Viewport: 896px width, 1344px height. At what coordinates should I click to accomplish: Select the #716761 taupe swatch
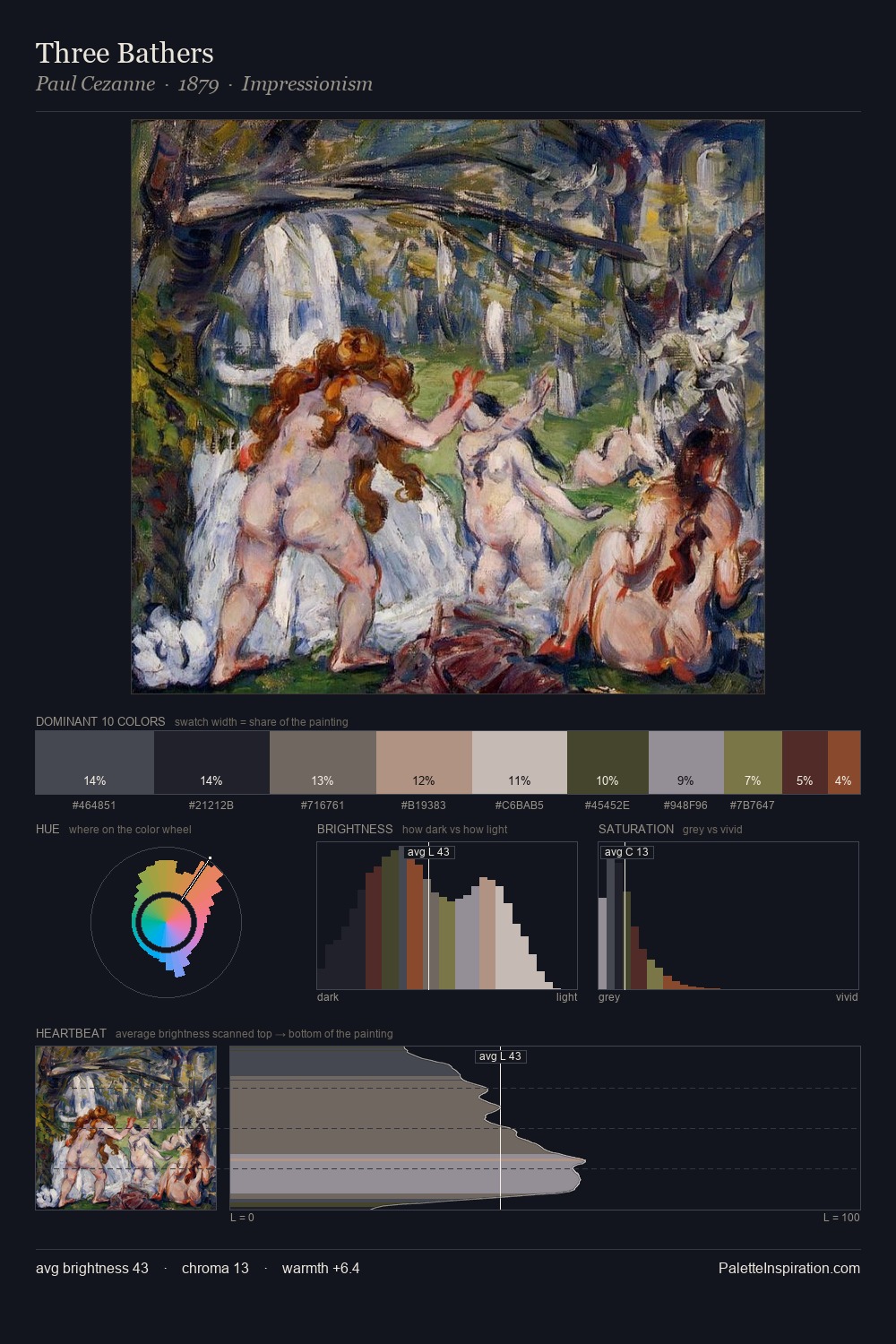click(323, 762)
